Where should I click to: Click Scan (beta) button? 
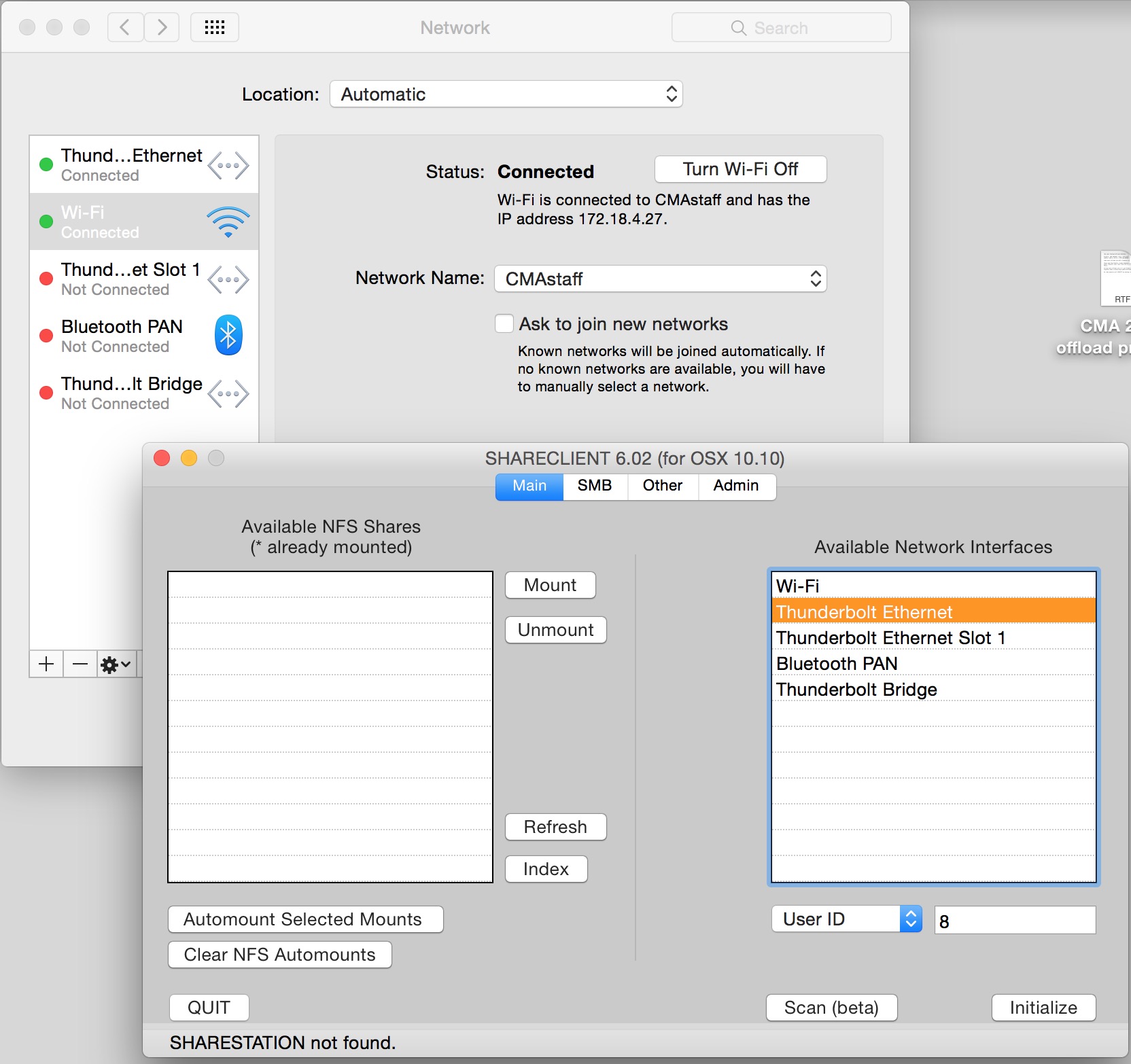pos(832,1008)
